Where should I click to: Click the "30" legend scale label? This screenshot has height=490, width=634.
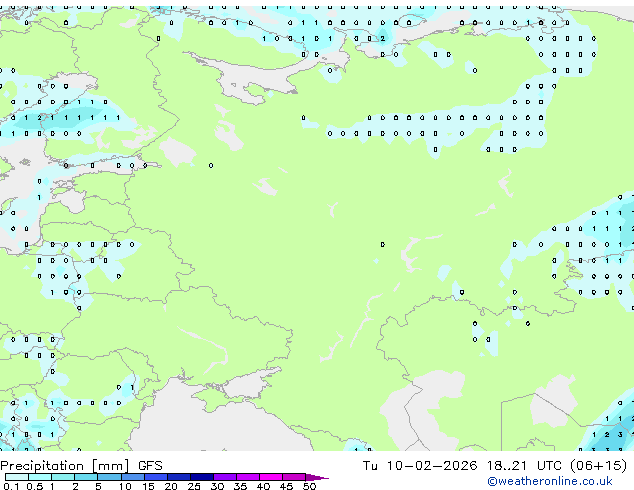(217, 486)
